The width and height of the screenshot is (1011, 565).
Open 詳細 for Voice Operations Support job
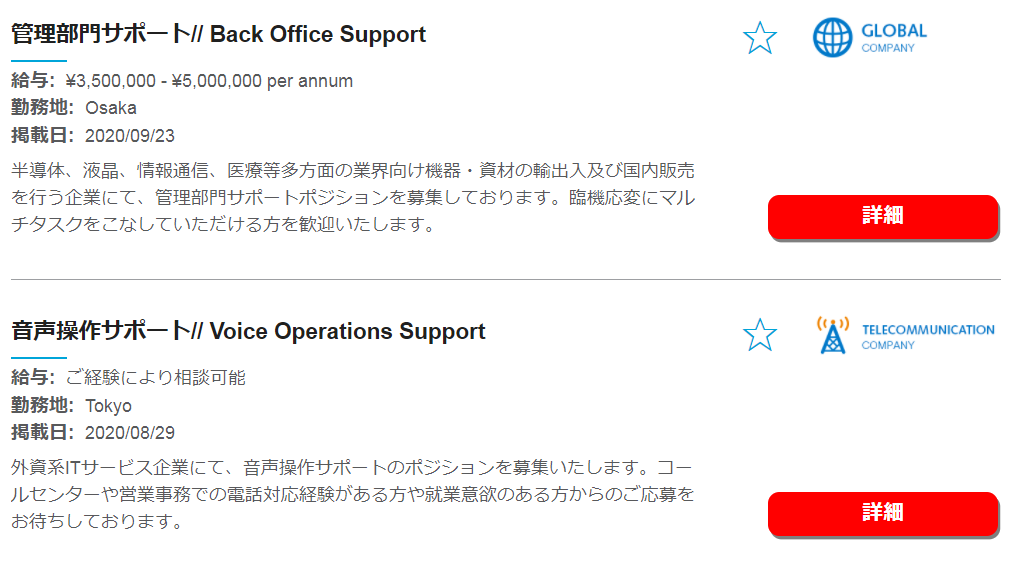(x=883, y=513)
